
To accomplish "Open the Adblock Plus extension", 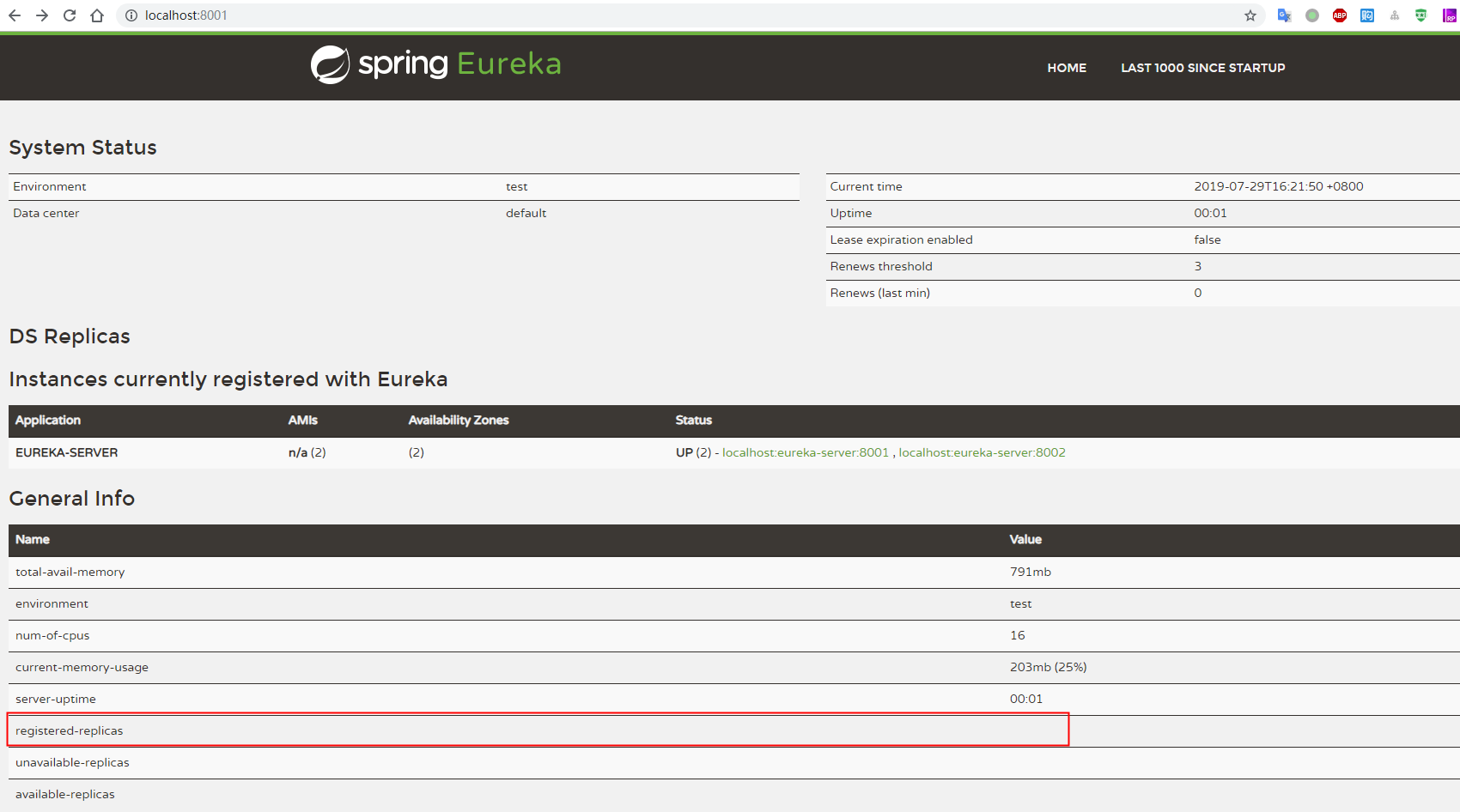I will [x=1340, y=15].
